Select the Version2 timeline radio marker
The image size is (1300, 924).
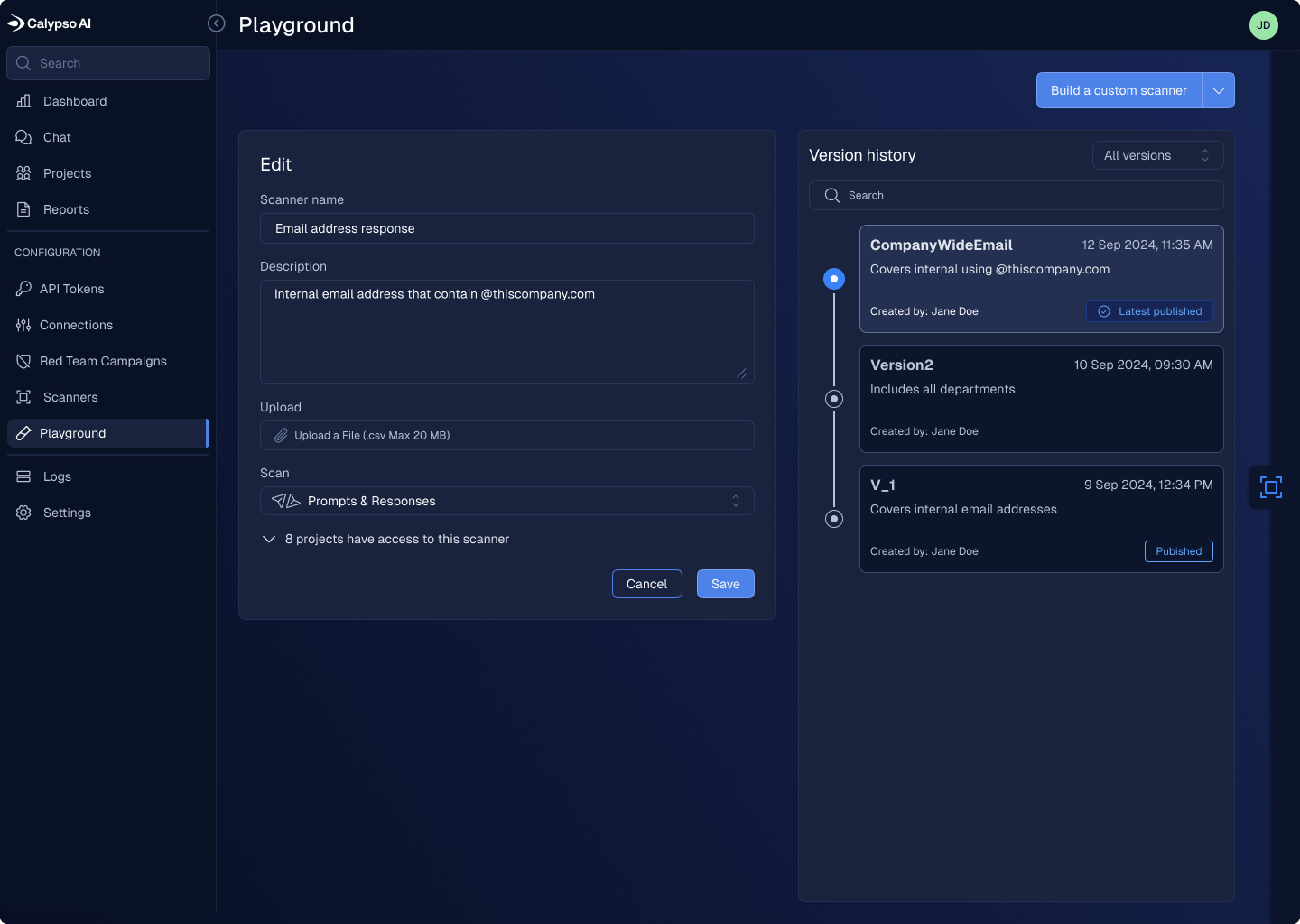tap(834, 399)
